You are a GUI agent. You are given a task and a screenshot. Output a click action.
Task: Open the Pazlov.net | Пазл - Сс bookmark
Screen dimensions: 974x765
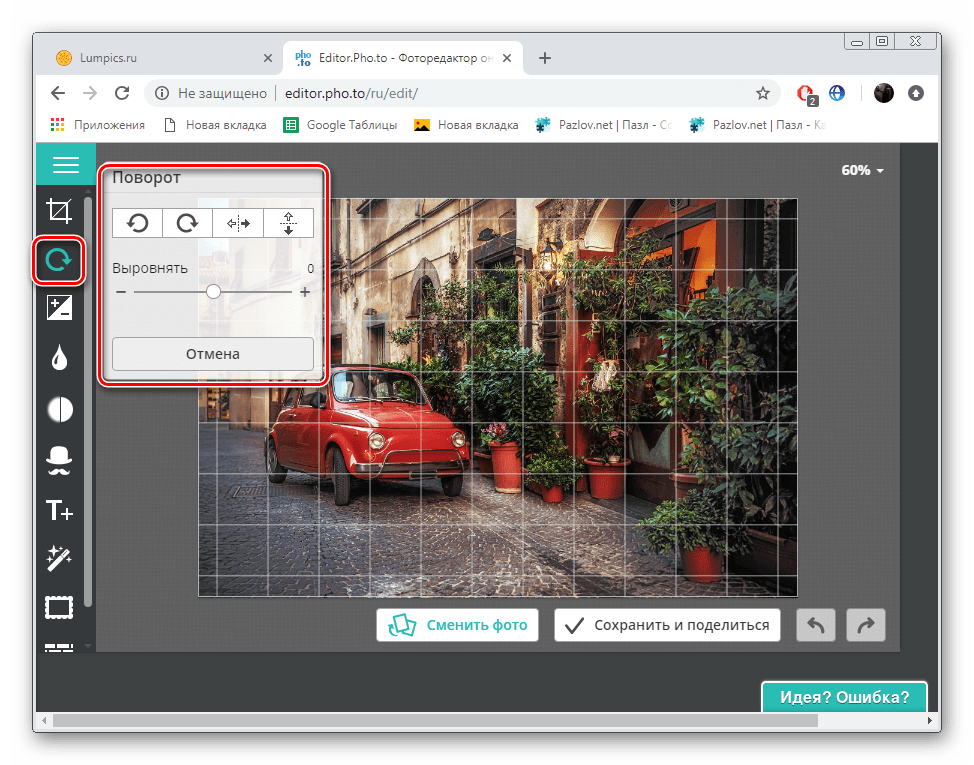604,125
